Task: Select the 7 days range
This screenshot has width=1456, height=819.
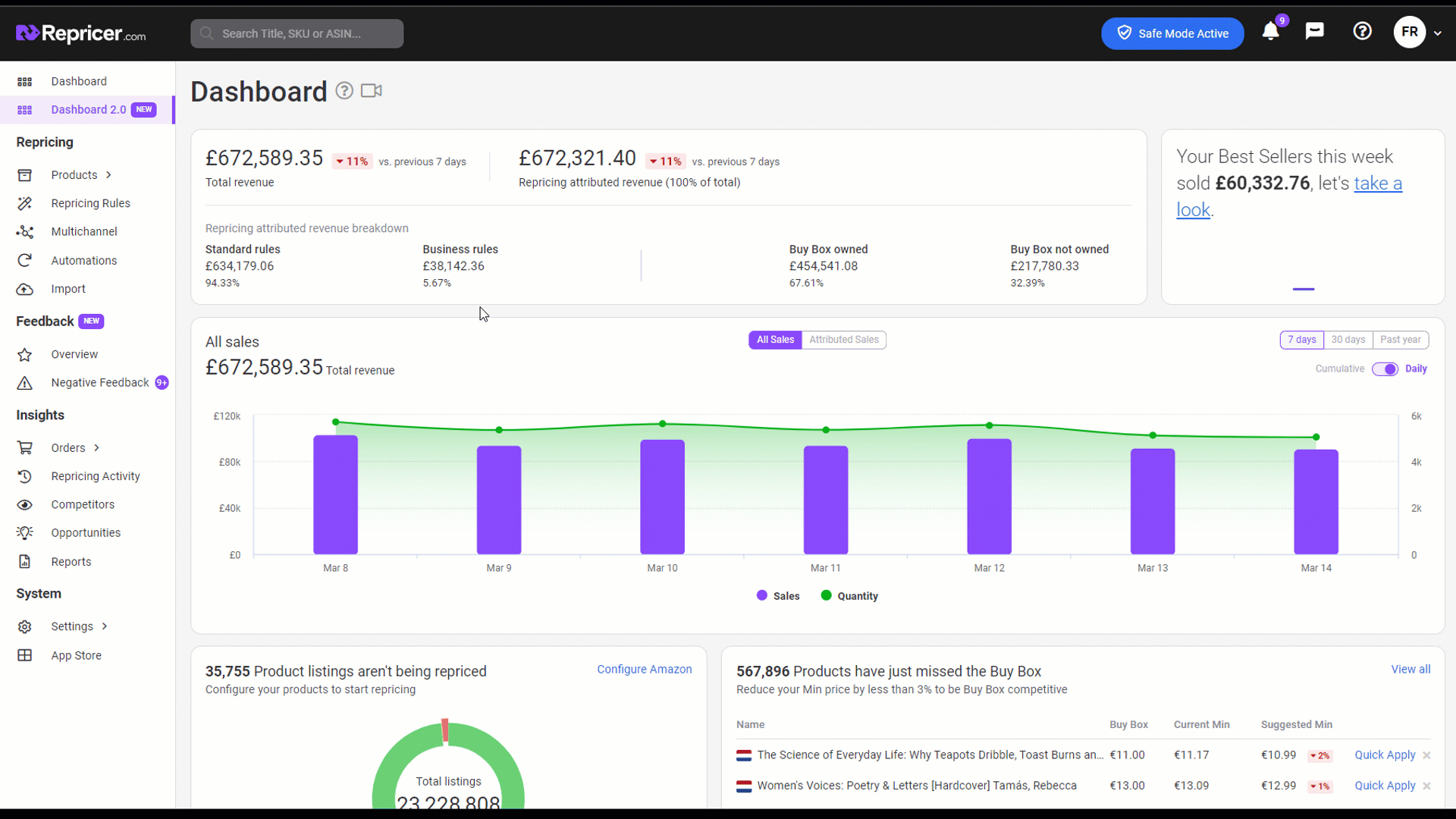Action: pos(1302,340)
